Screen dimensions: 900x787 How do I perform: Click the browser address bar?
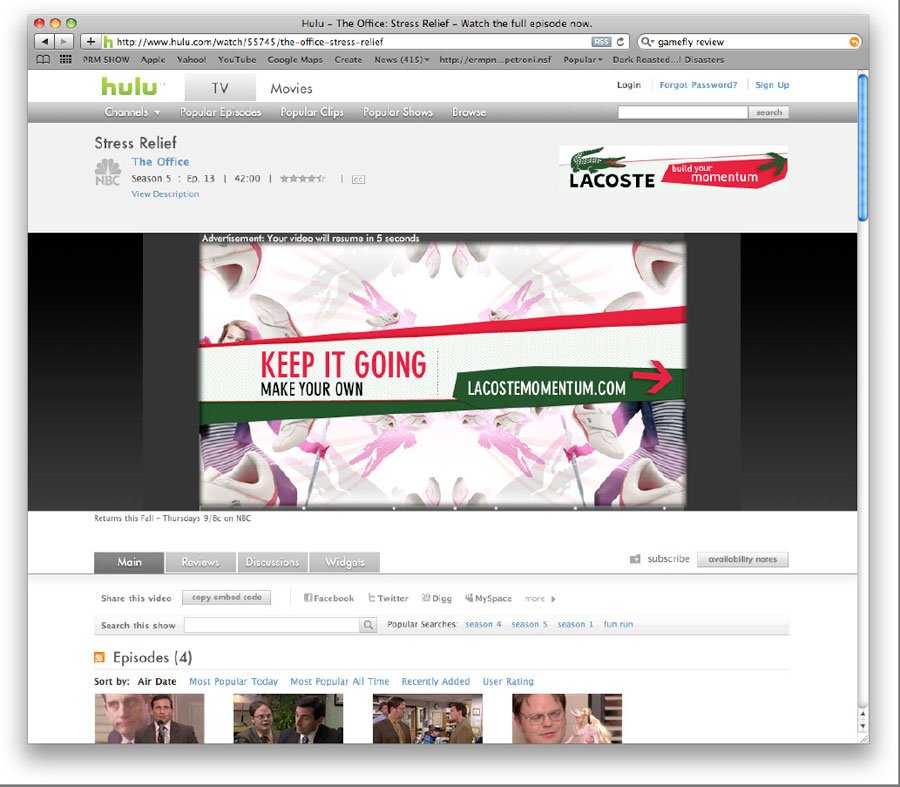coord(354,41)
